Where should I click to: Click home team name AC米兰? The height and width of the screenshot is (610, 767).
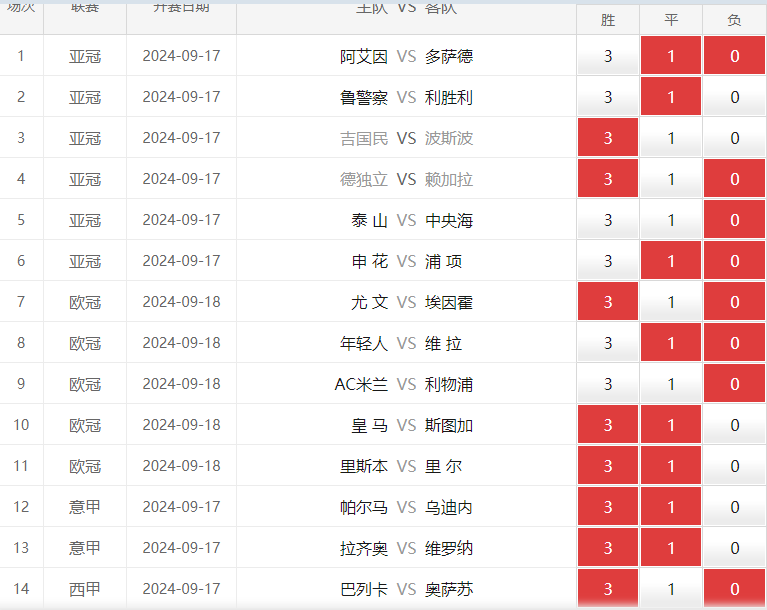pos(361,385)
